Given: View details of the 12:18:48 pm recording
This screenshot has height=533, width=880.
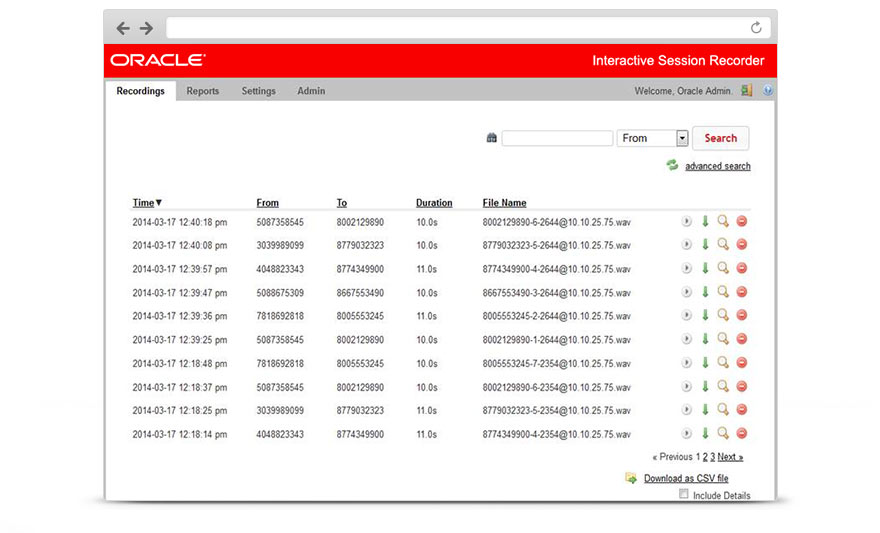Looking at the screenshot, I should pos(723,362).
